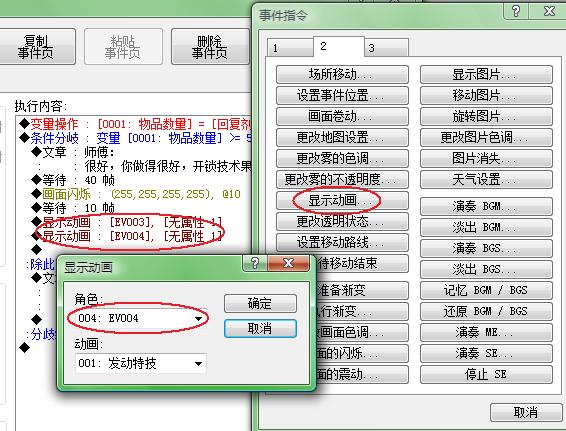Image resolution: width=566 pixels, height=431 pixels.
Task: Open the 图片消失 command
Action: click(486, 158)
